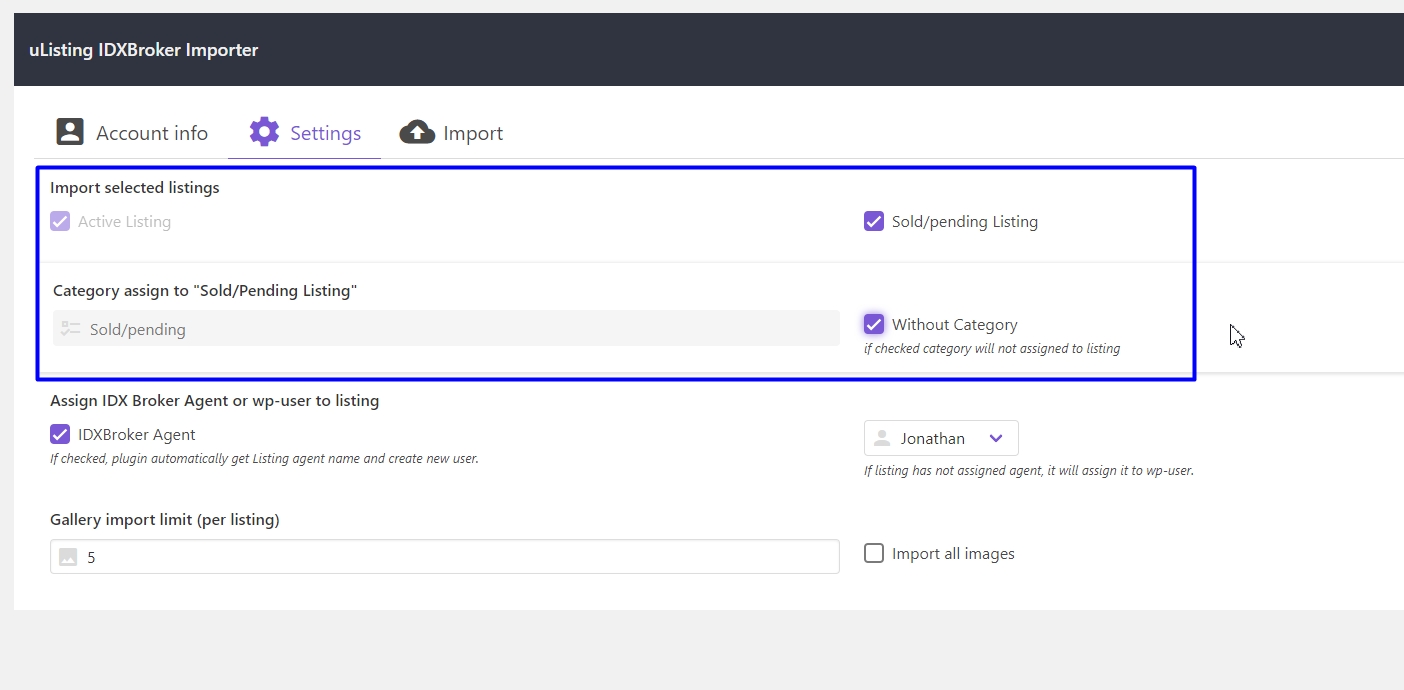Click the Import selected listings heading
This screenshot has width=1404, height=690.
(x=135, y=187)
